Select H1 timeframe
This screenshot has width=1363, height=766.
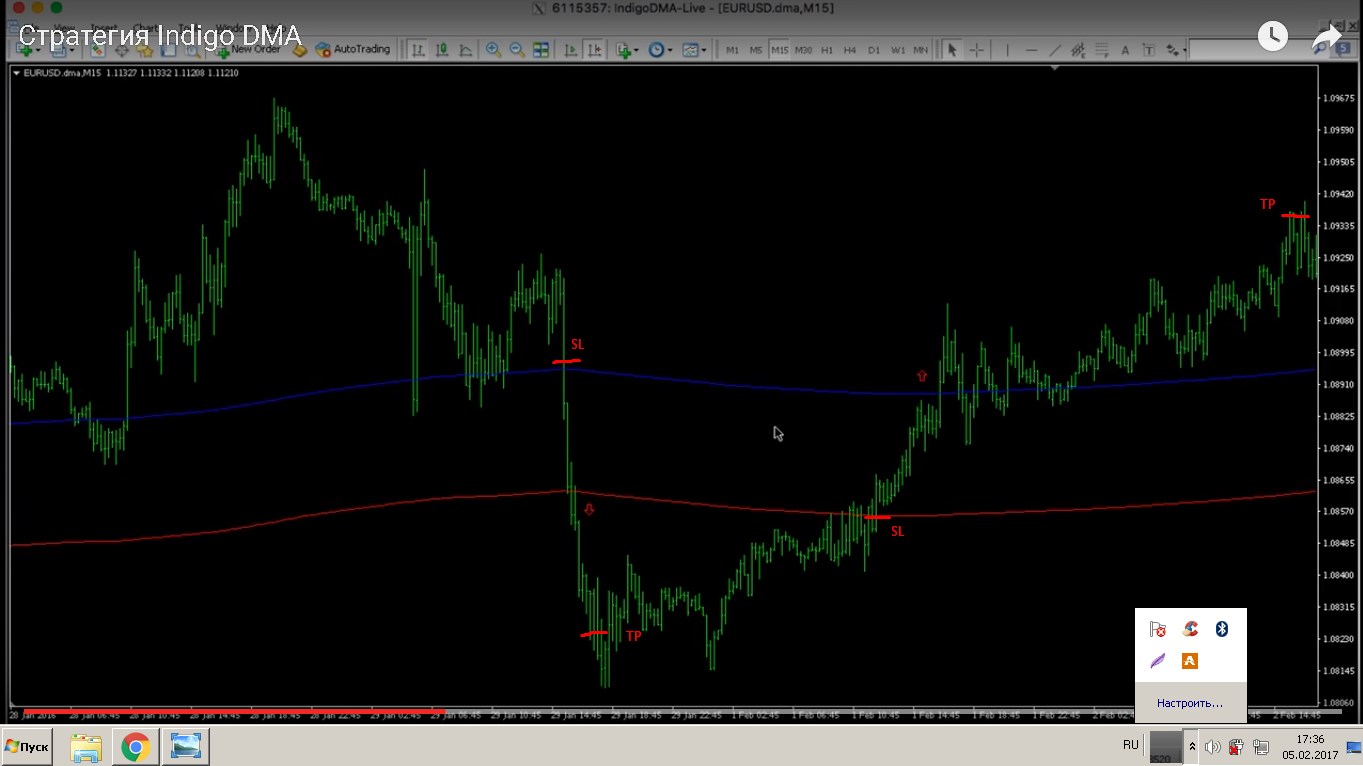pyautogui.click(x=827, y=50)
